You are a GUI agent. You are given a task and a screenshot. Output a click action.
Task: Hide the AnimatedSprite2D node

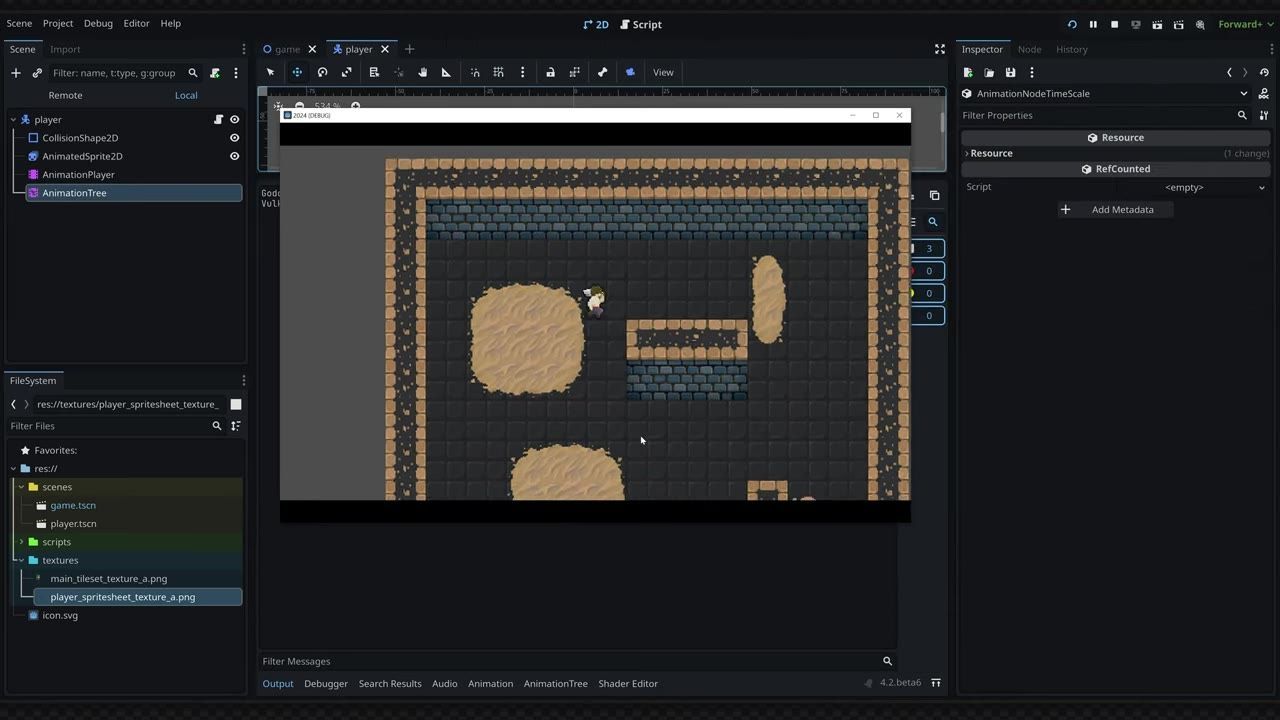(x=234, y=156)
